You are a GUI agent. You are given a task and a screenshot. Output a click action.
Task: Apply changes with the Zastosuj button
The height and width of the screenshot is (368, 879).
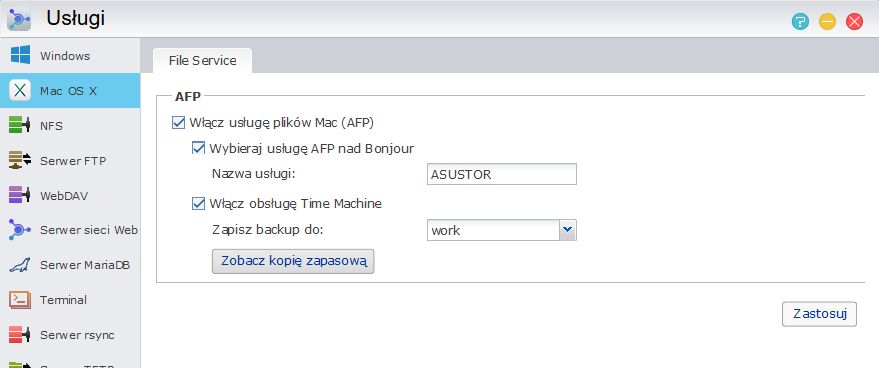coord(819,314)
